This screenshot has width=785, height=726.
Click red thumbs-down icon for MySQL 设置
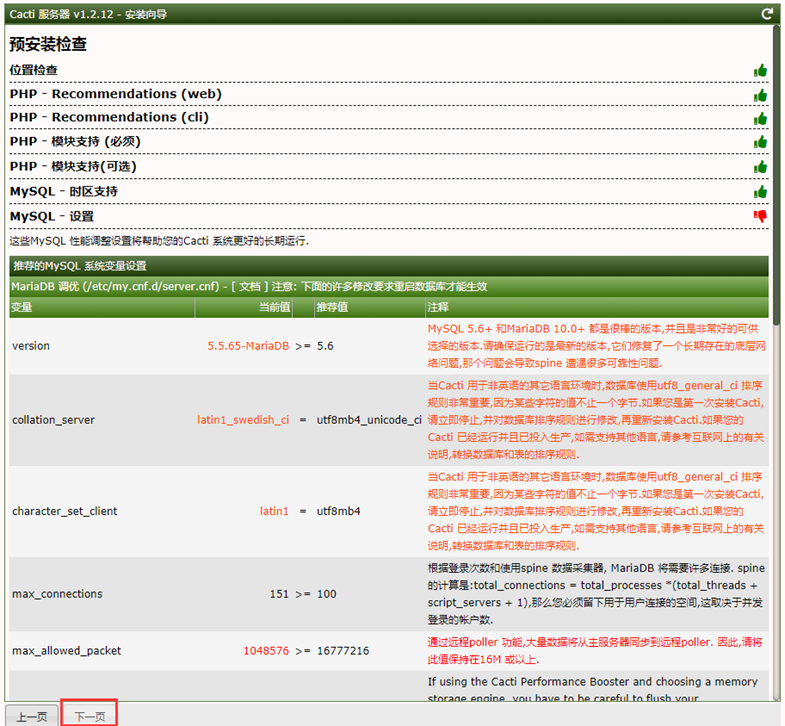tap(760, 216)
